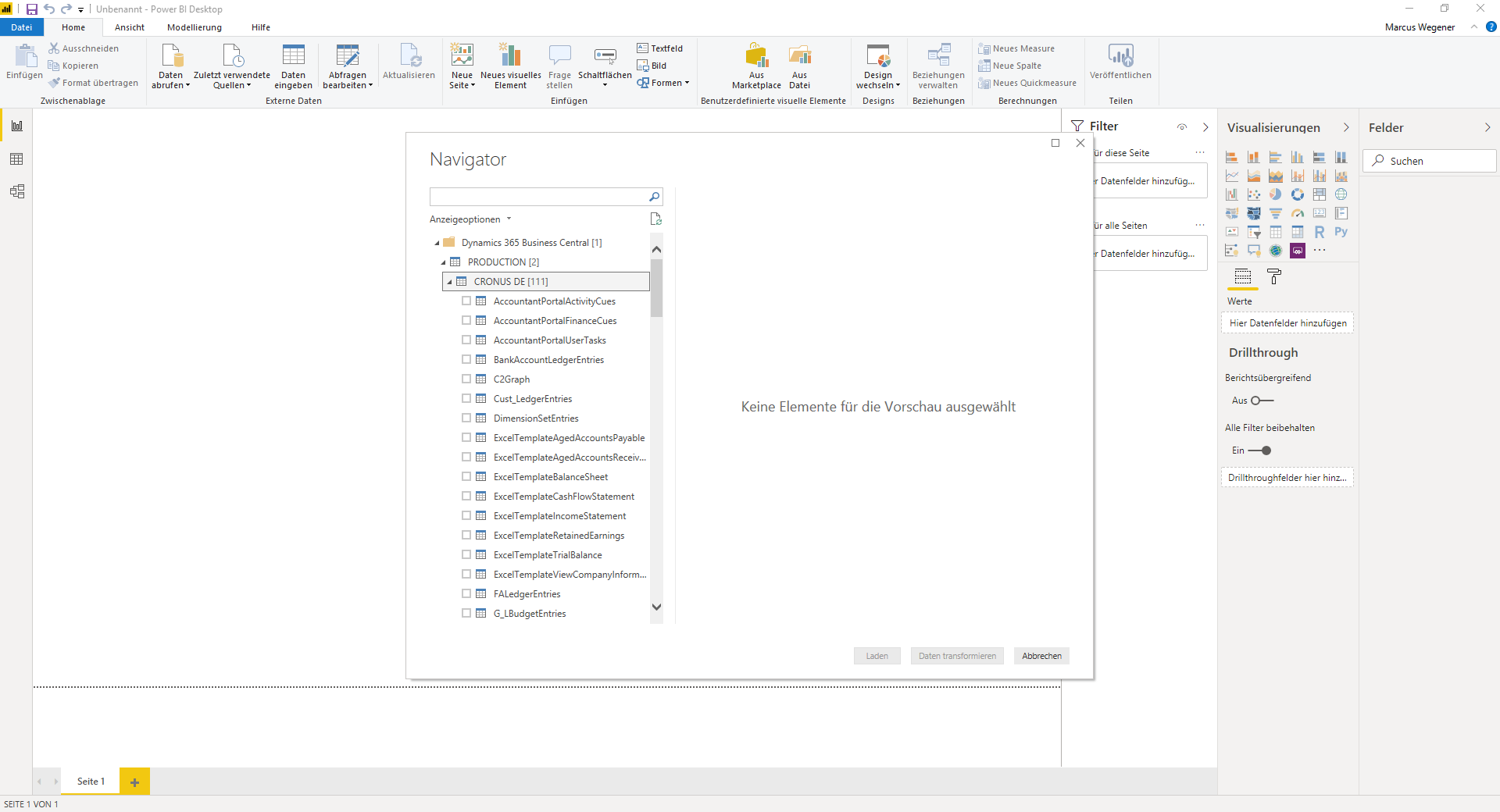Select the card visualization with 123
This screenshot has width=1500, height=812.
coord(1320,213)
